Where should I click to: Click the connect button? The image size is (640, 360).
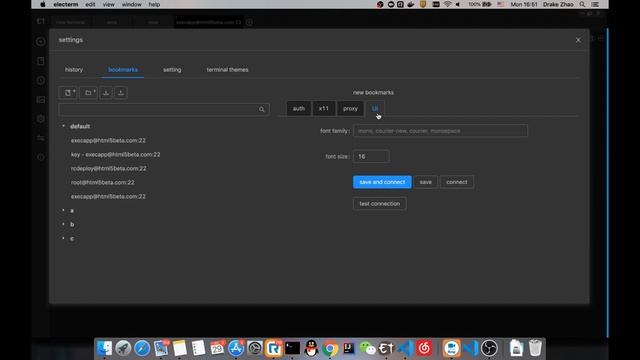click(x=457, y=182)
